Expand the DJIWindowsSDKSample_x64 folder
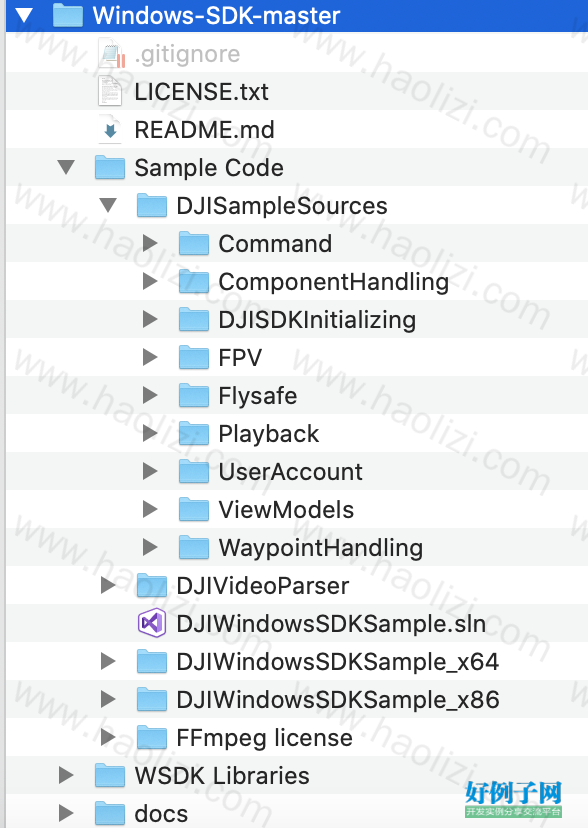Screen dimensions: 588x828 [x=108, y=661]
